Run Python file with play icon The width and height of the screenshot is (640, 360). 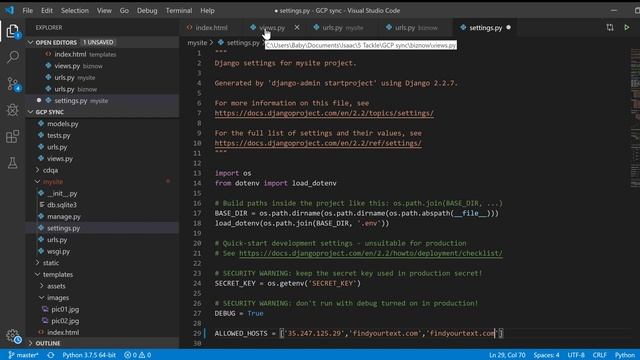pos(627,27)
